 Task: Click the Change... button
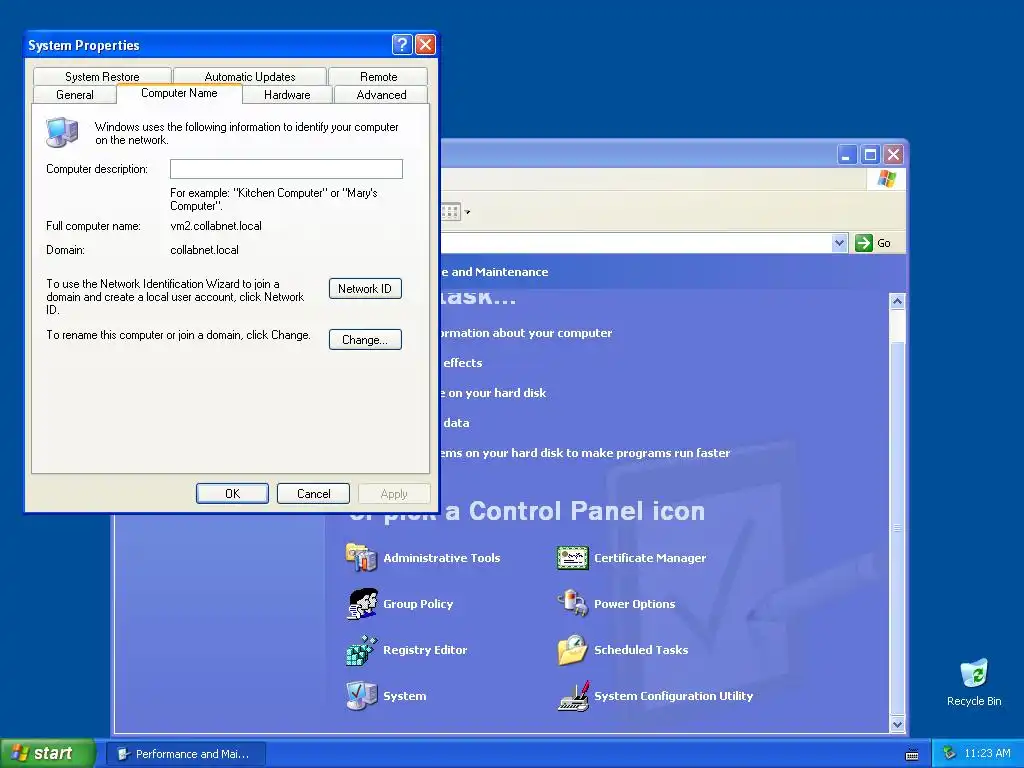coord(365,340)
